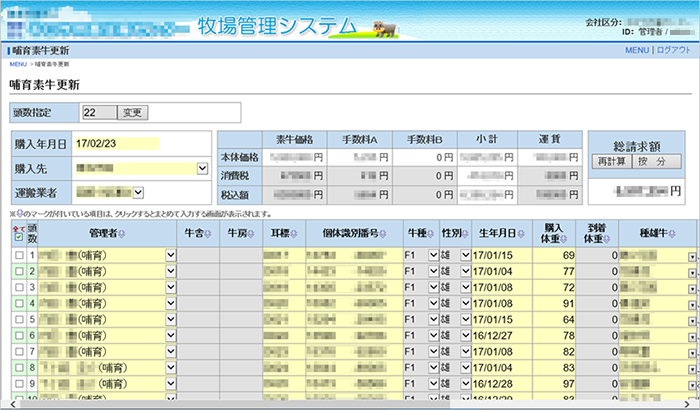700x410 pixels.
Task: Click the bulk-input icon under 購入体重
Action: click(567, 240)
